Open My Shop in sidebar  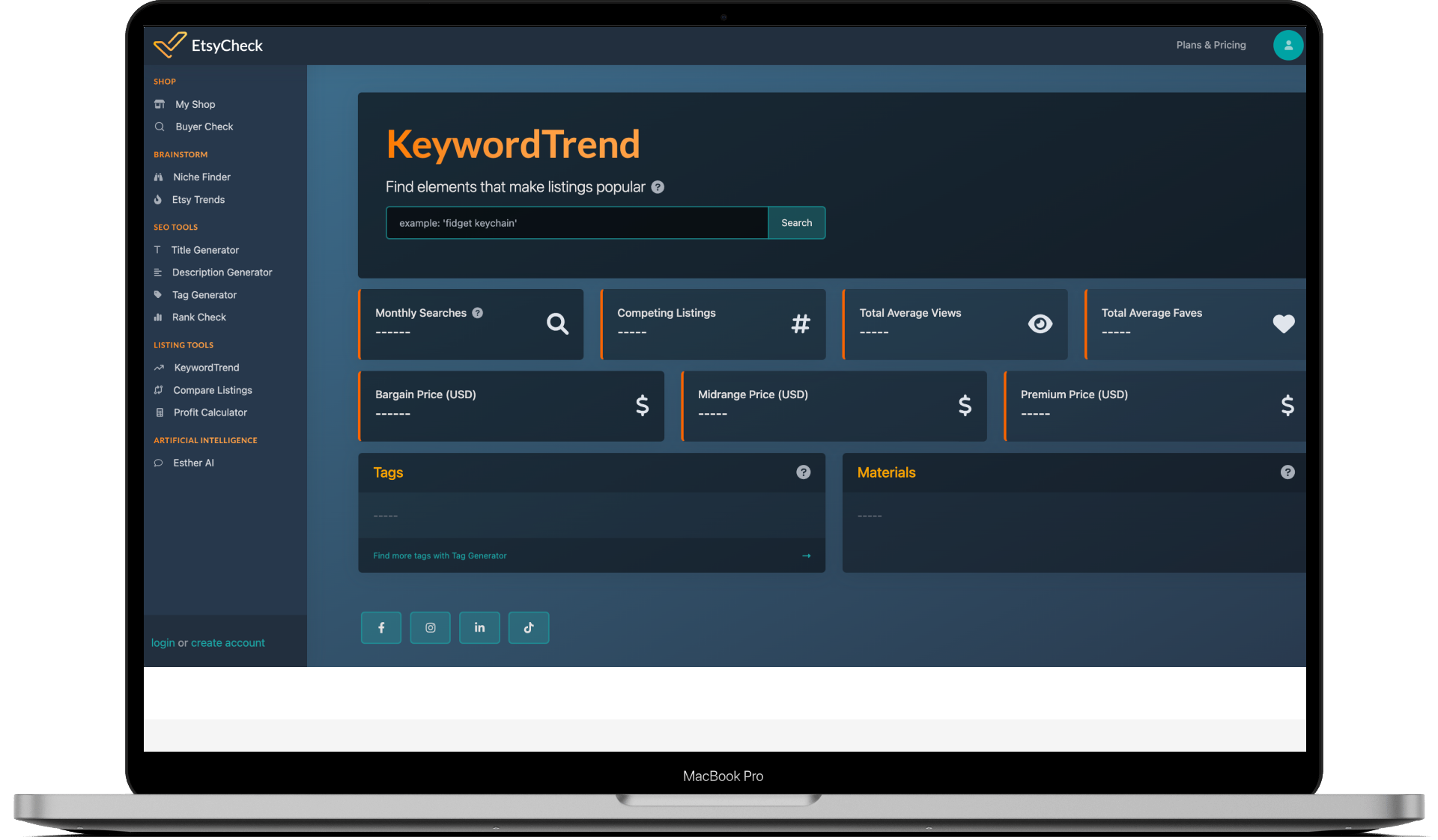pyautogui.click(x=195, y=104)
